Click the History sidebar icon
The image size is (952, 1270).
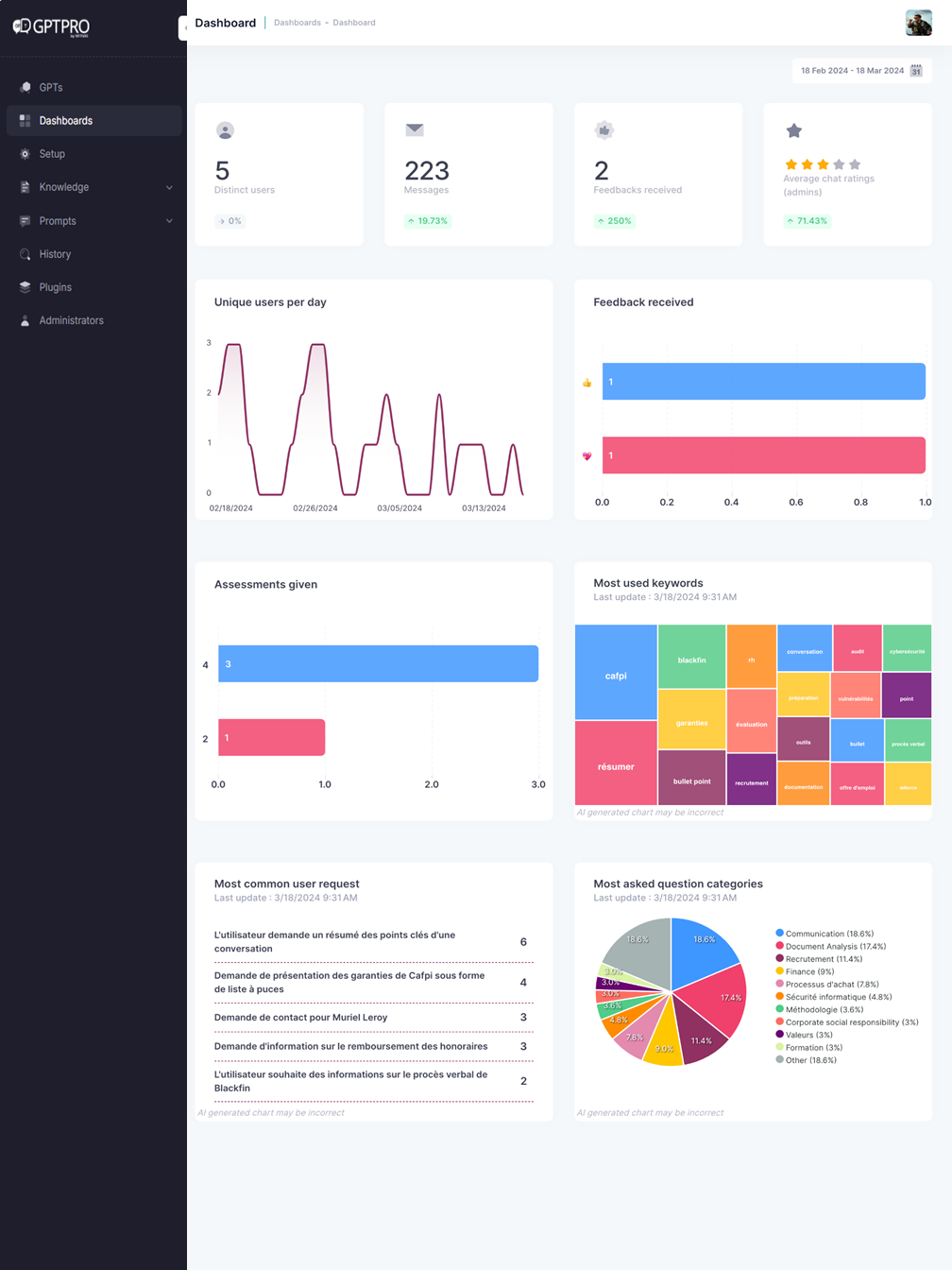24,253
